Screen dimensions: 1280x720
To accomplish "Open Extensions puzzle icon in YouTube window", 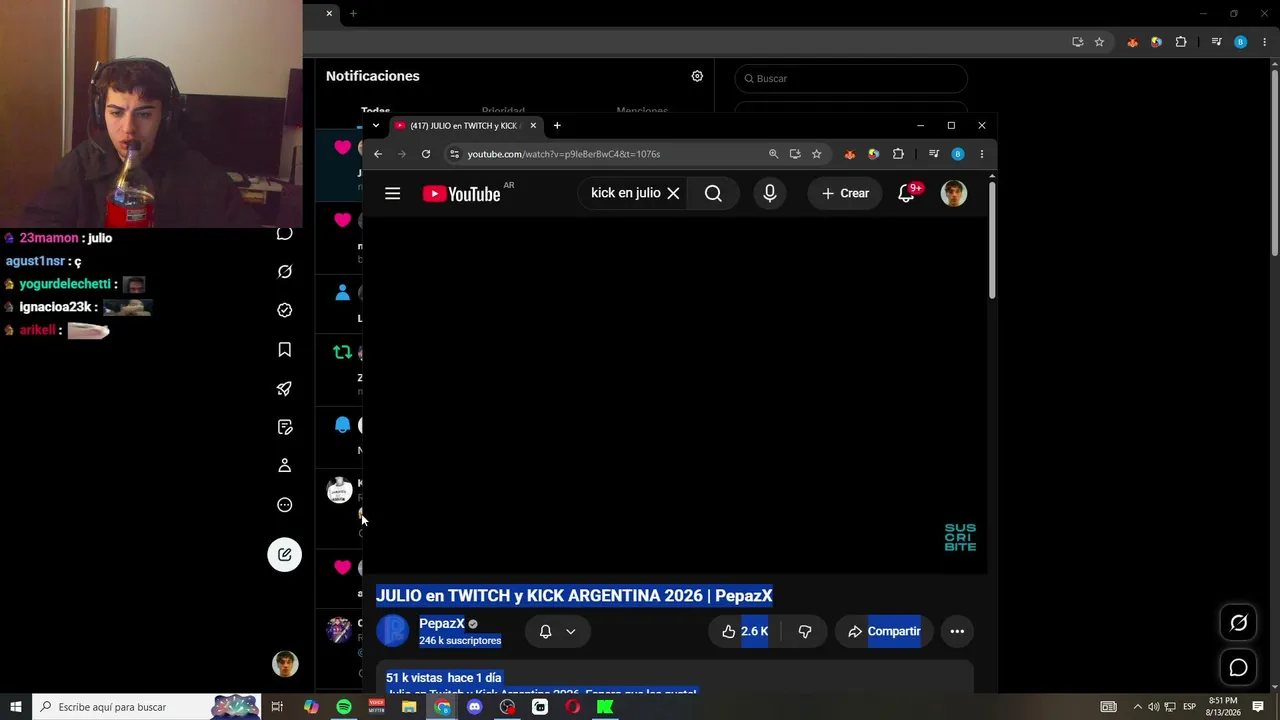I will click(x=898, y=154).
